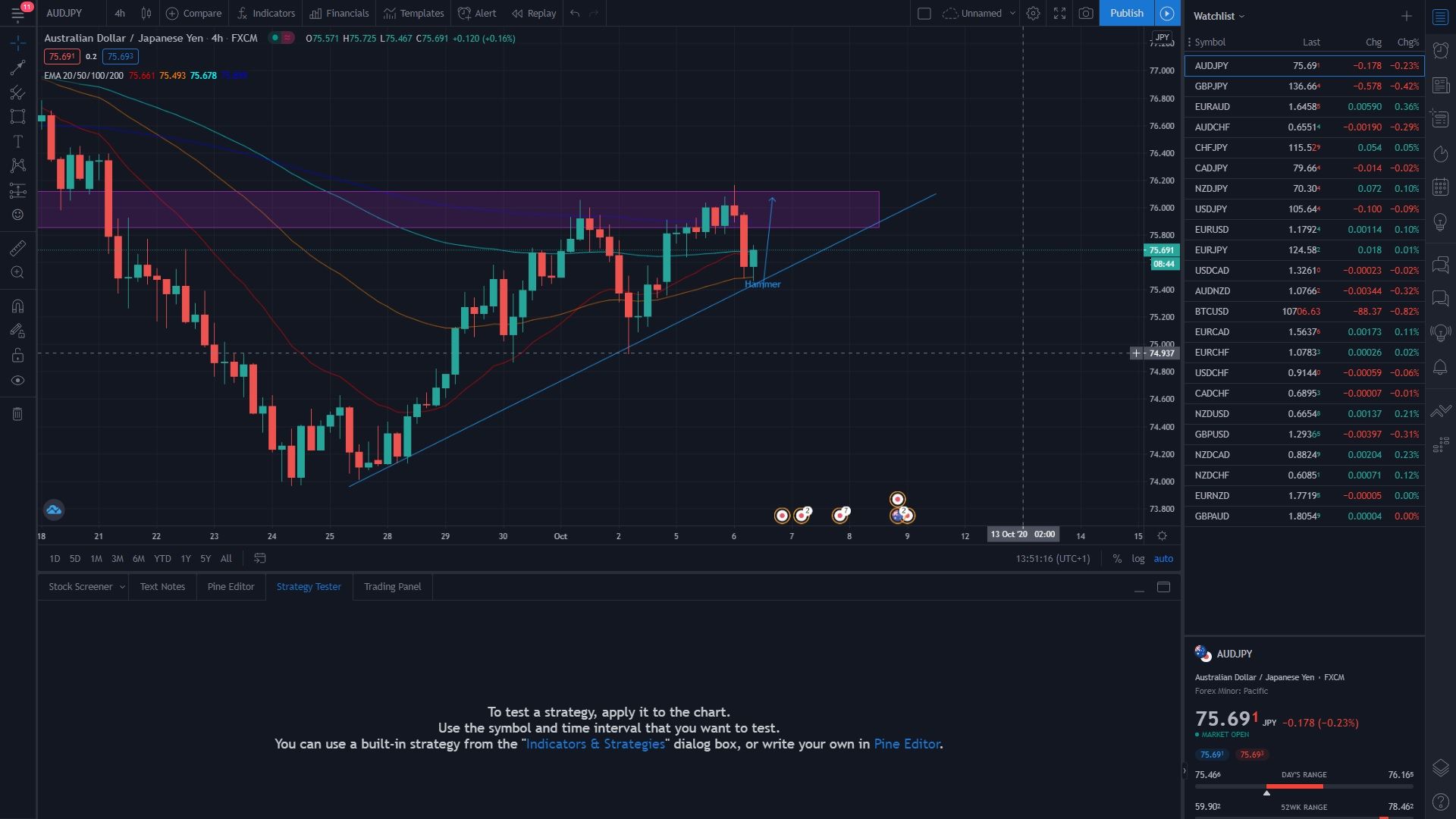Select the Text annotation tool
The width and height of the screenshot is (1456, 819).
tap(17, 142)
